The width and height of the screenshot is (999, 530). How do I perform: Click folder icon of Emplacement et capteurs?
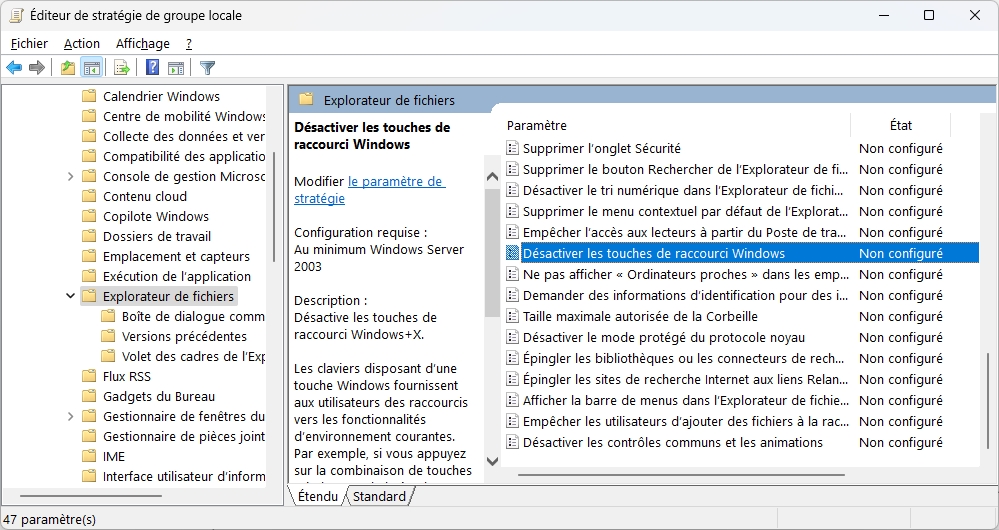tap(89, 256)
